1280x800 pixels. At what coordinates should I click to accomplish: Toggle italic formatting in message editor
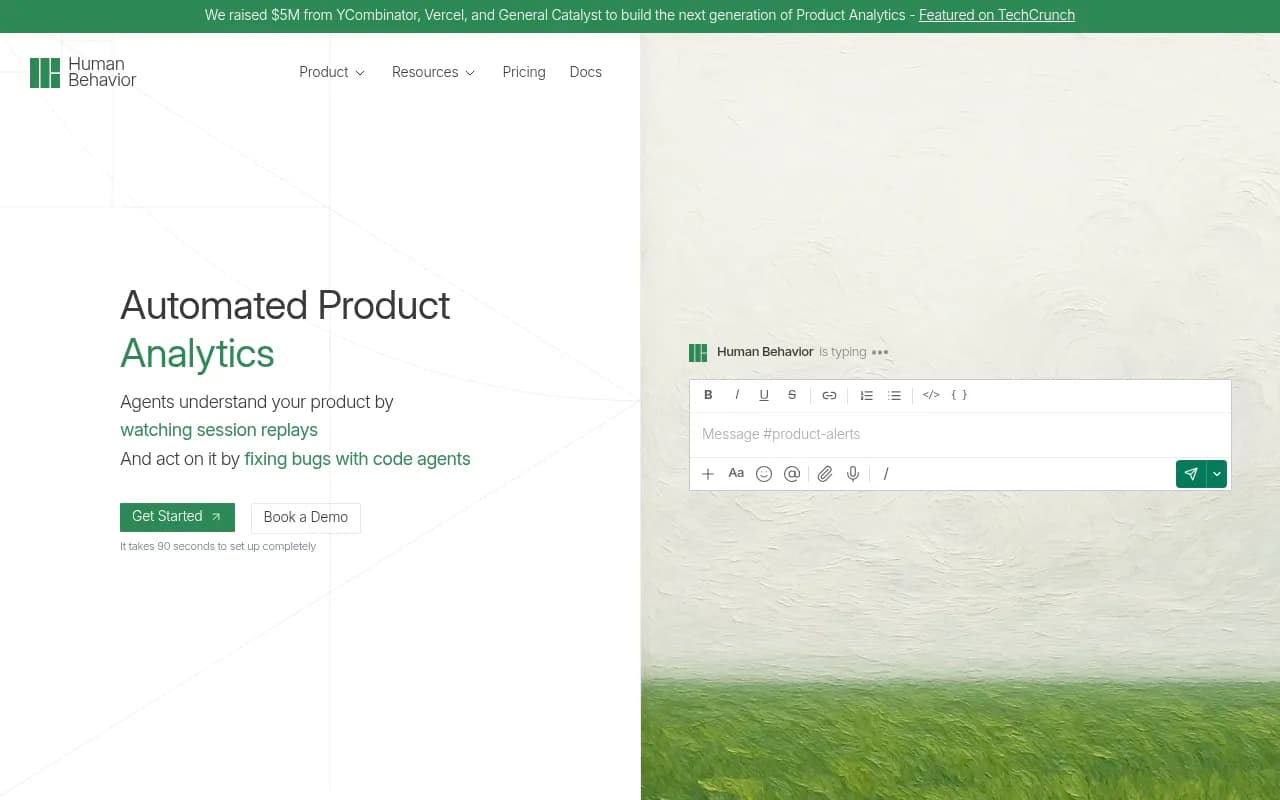click(x=737, y=395)
